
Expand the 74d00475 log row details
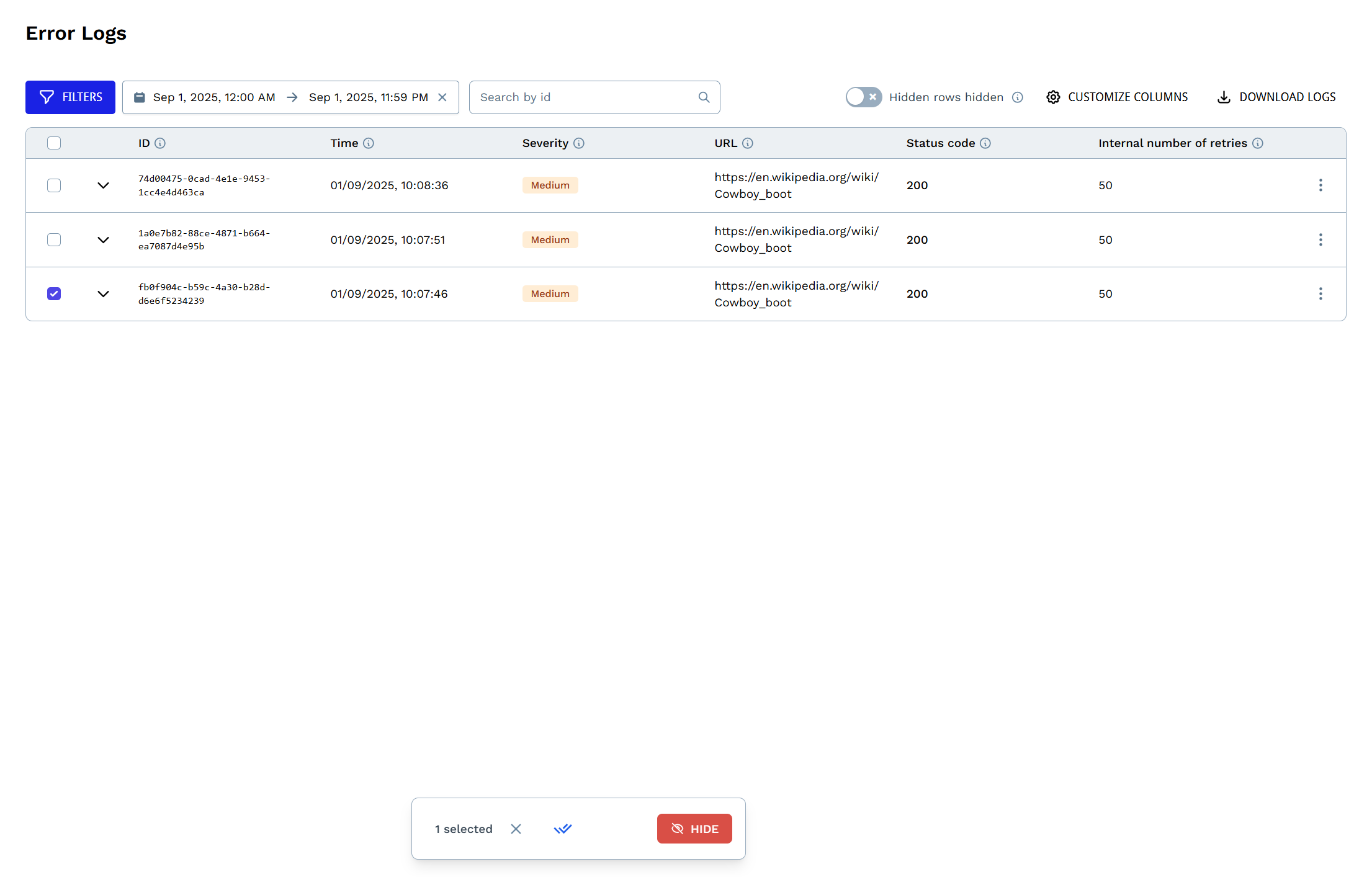pyautogui.click(x=103, y=185)
